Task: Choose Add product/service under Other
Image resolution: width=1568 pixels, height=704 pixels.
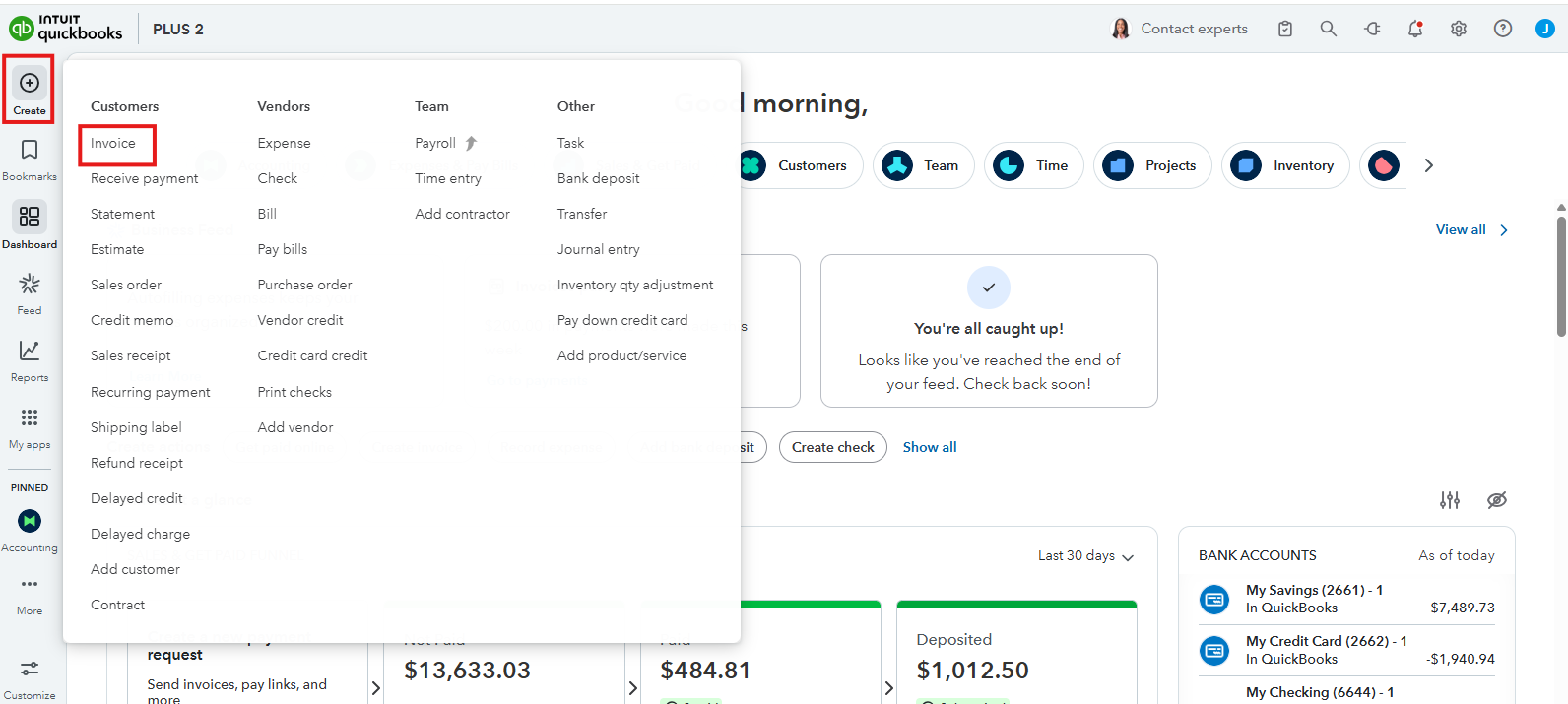Action: (621, 356)
